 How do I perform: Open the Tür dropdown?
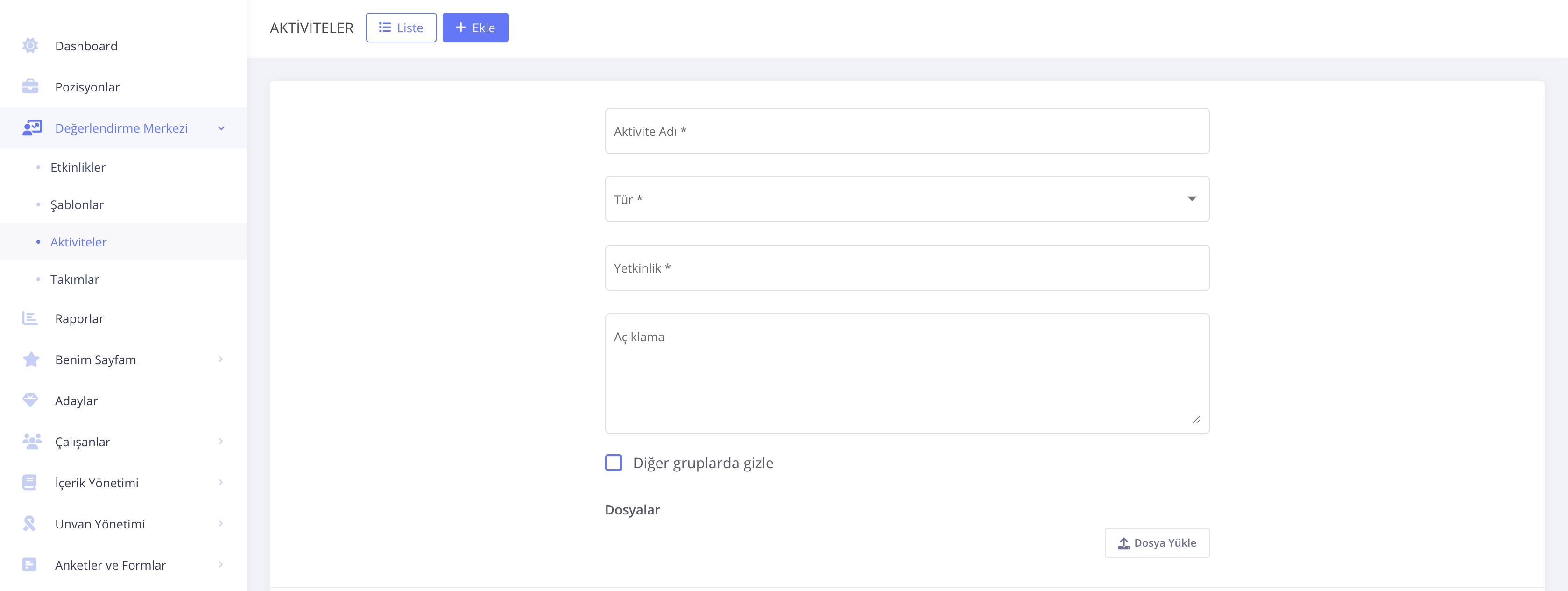tap(906, 199)
